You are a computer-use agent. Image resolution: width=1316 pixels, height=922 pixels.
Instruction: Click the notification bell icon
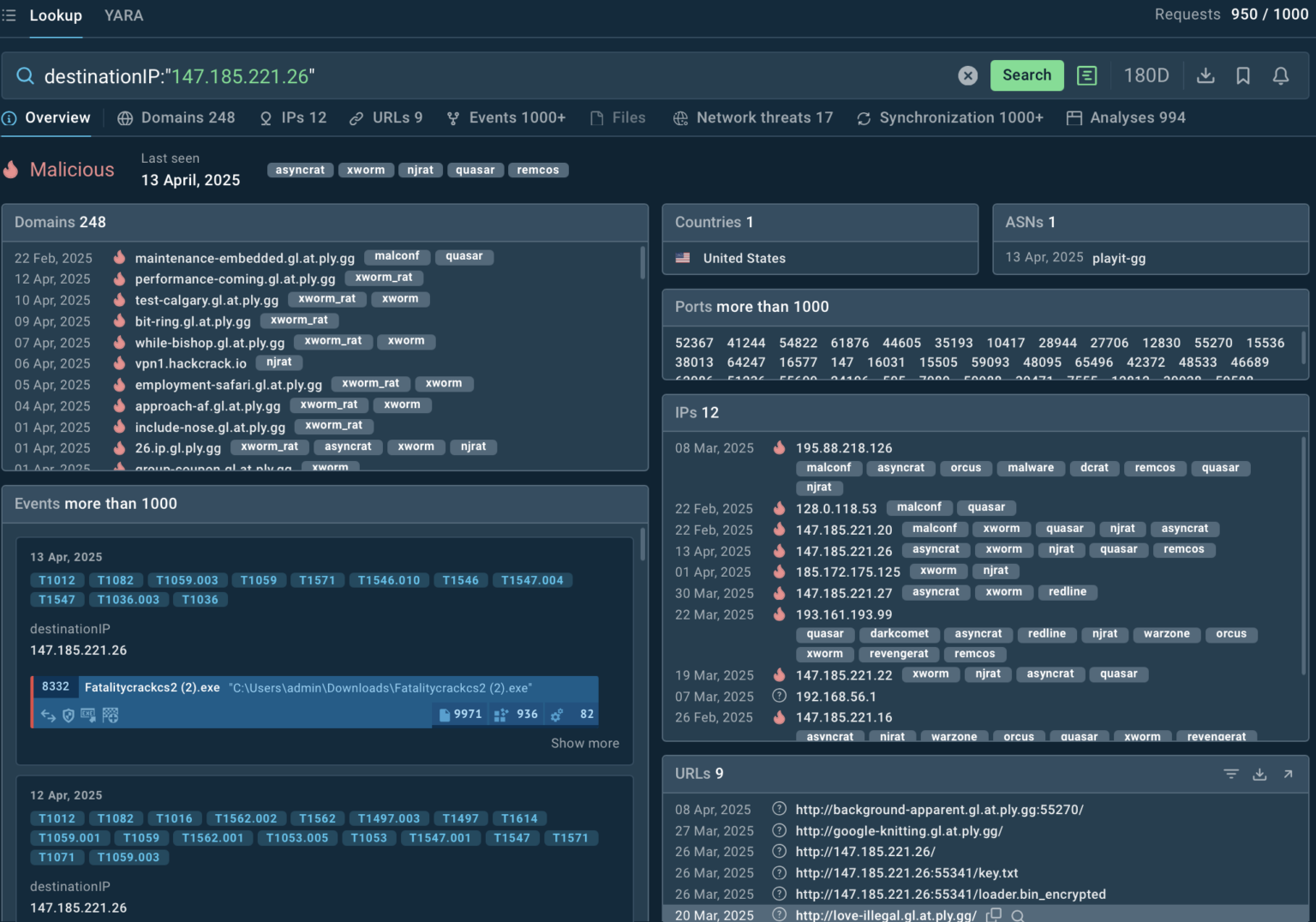click(1281, 76)
